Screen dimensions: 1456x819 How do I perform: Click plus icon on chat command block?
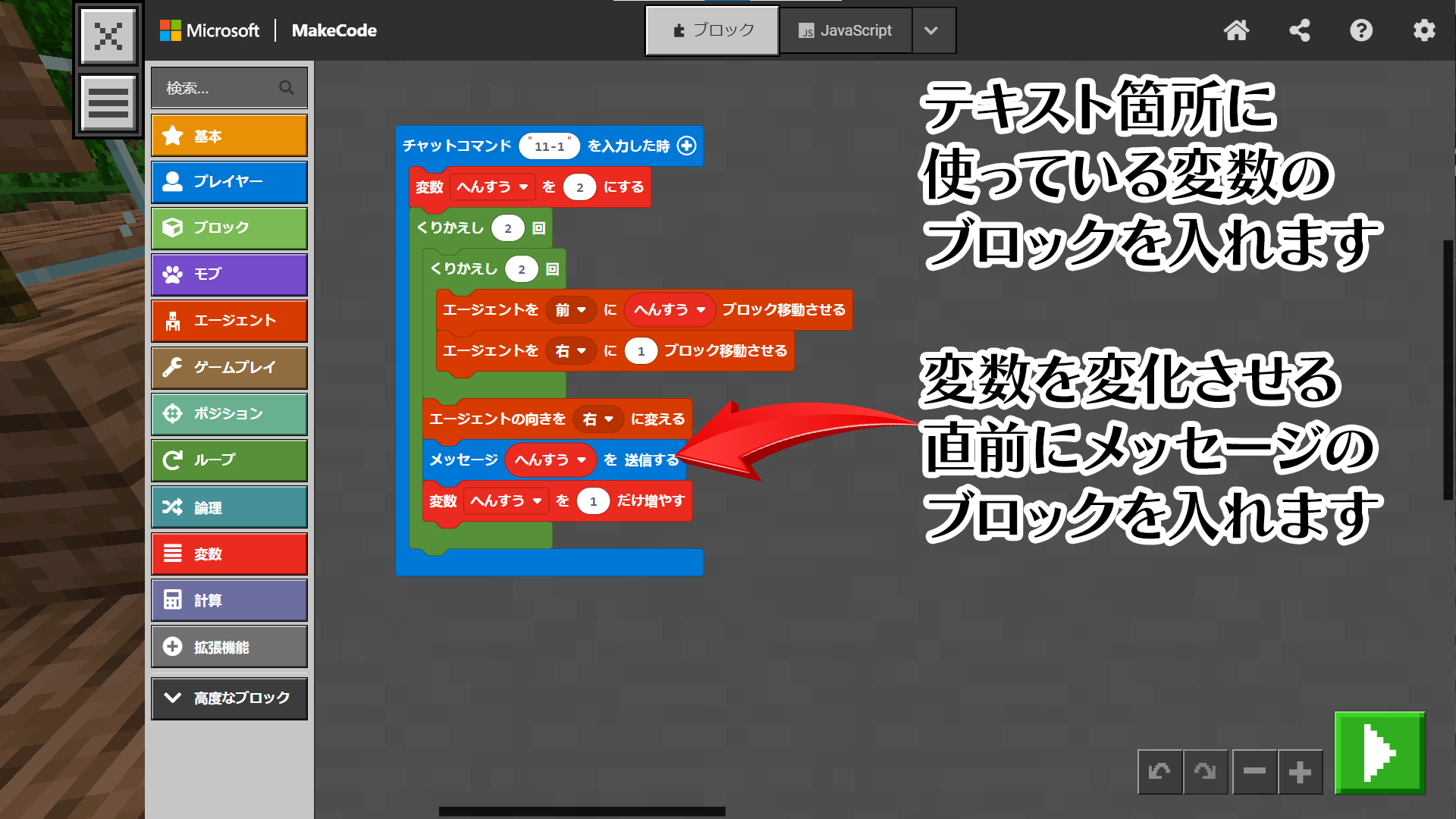686,146
